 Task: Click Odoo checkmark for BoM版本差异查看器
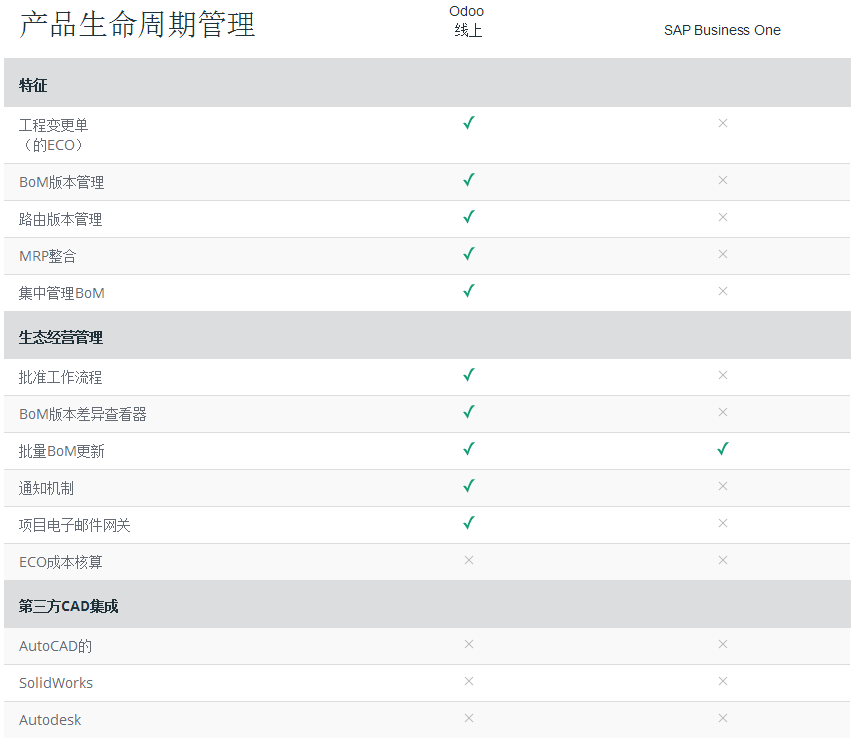(469, 412)
